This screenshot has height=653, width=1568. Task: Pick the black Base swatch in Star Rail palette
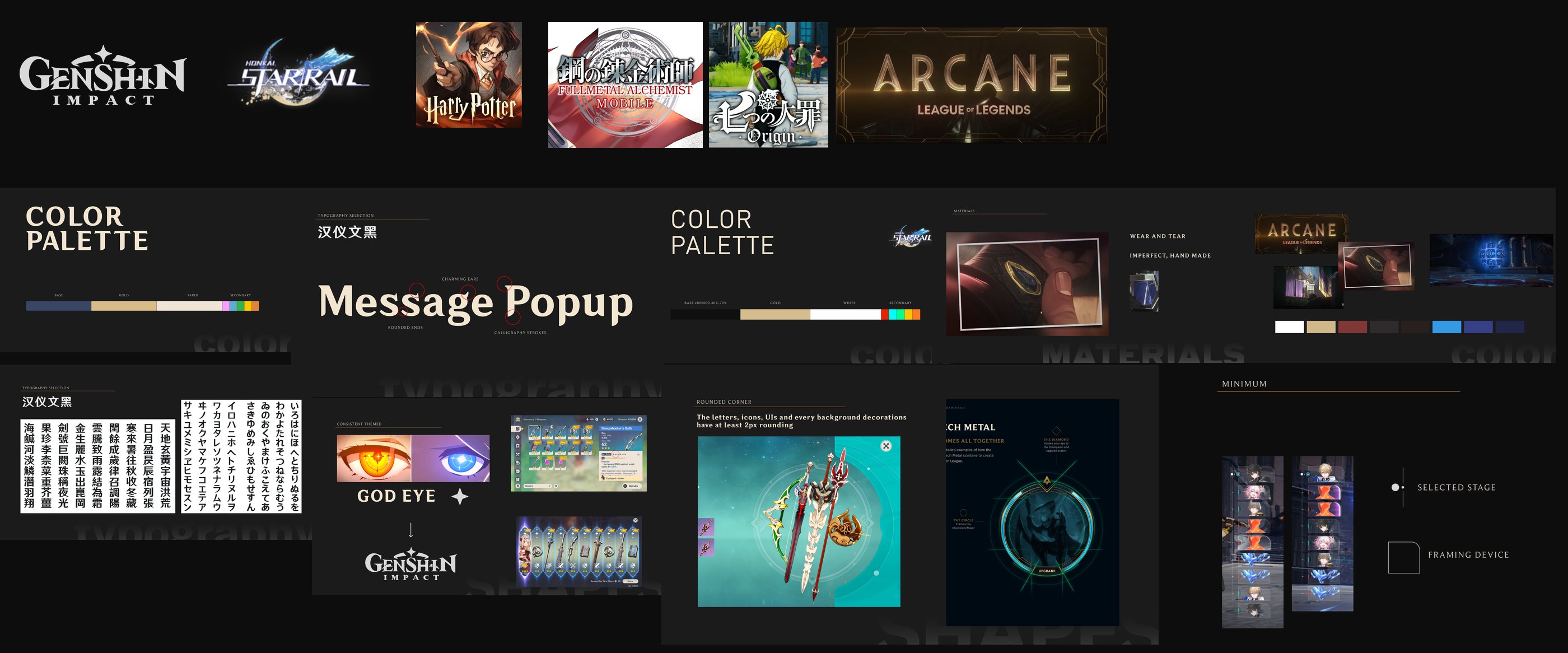pyautogui.click(x=705, y=315)
